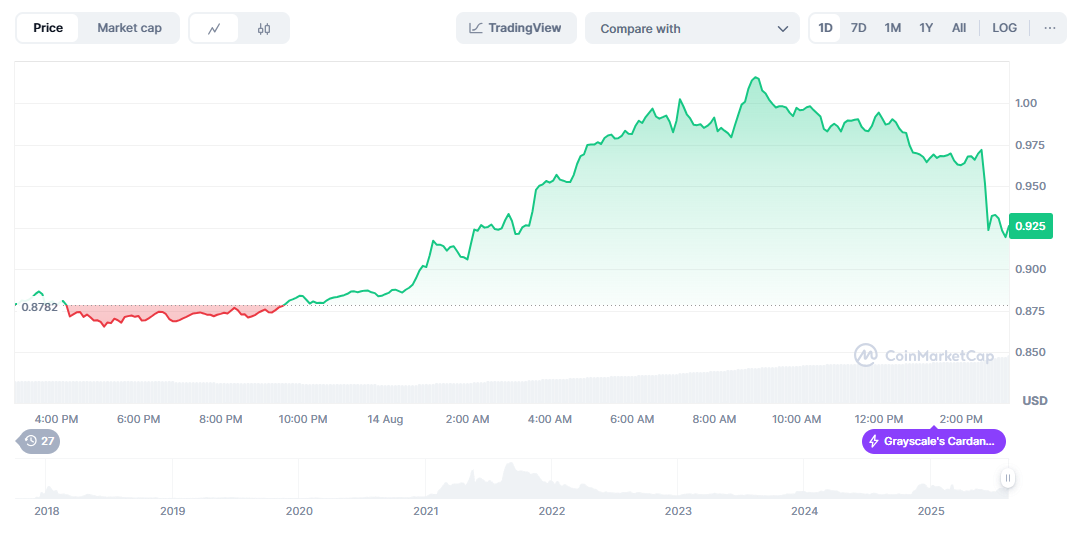Click the 2019 label on overview timeline
This screenshot has width=1083, height=538.
[172, 512]
